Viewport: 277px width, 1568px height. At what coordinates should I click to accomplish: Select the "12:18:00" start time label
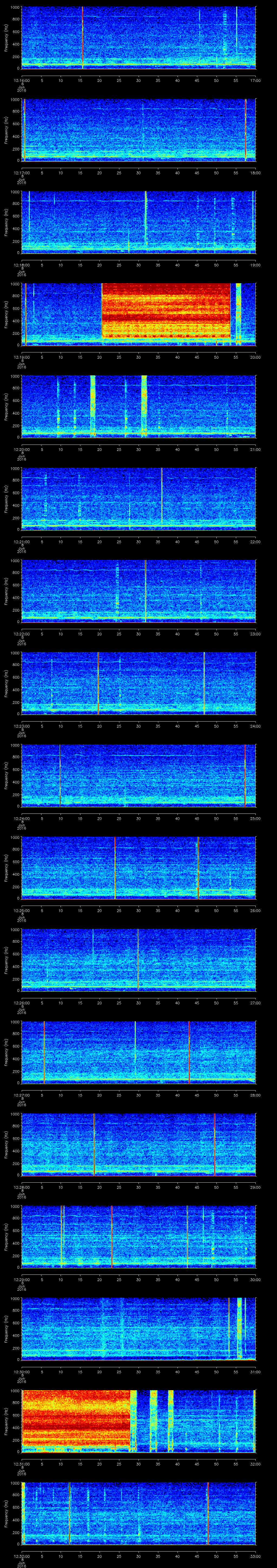pyautogui.click(x=21, y=265)
